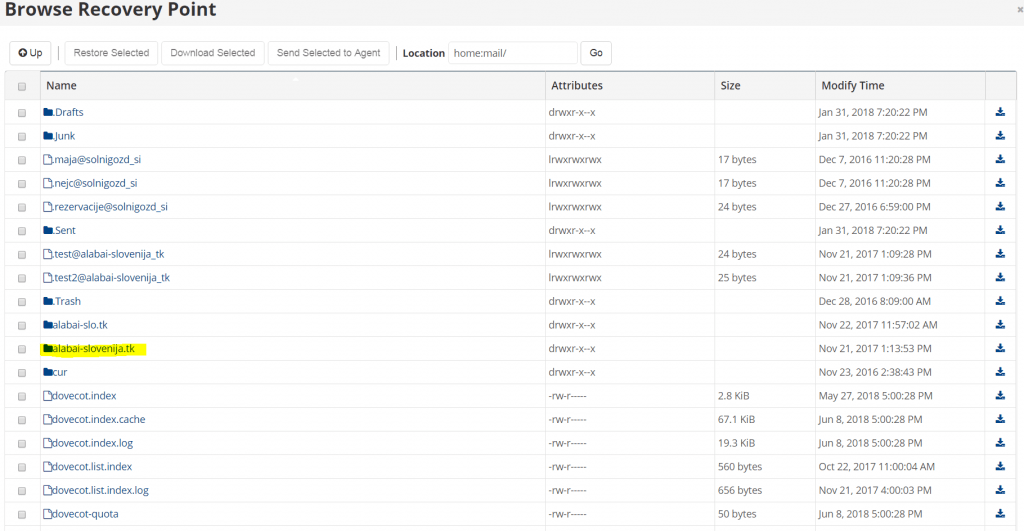Viewport: 1024px width, 531px height.
Task: Download the .Drafts folder via its download icon
Action: pos(1000,112)
